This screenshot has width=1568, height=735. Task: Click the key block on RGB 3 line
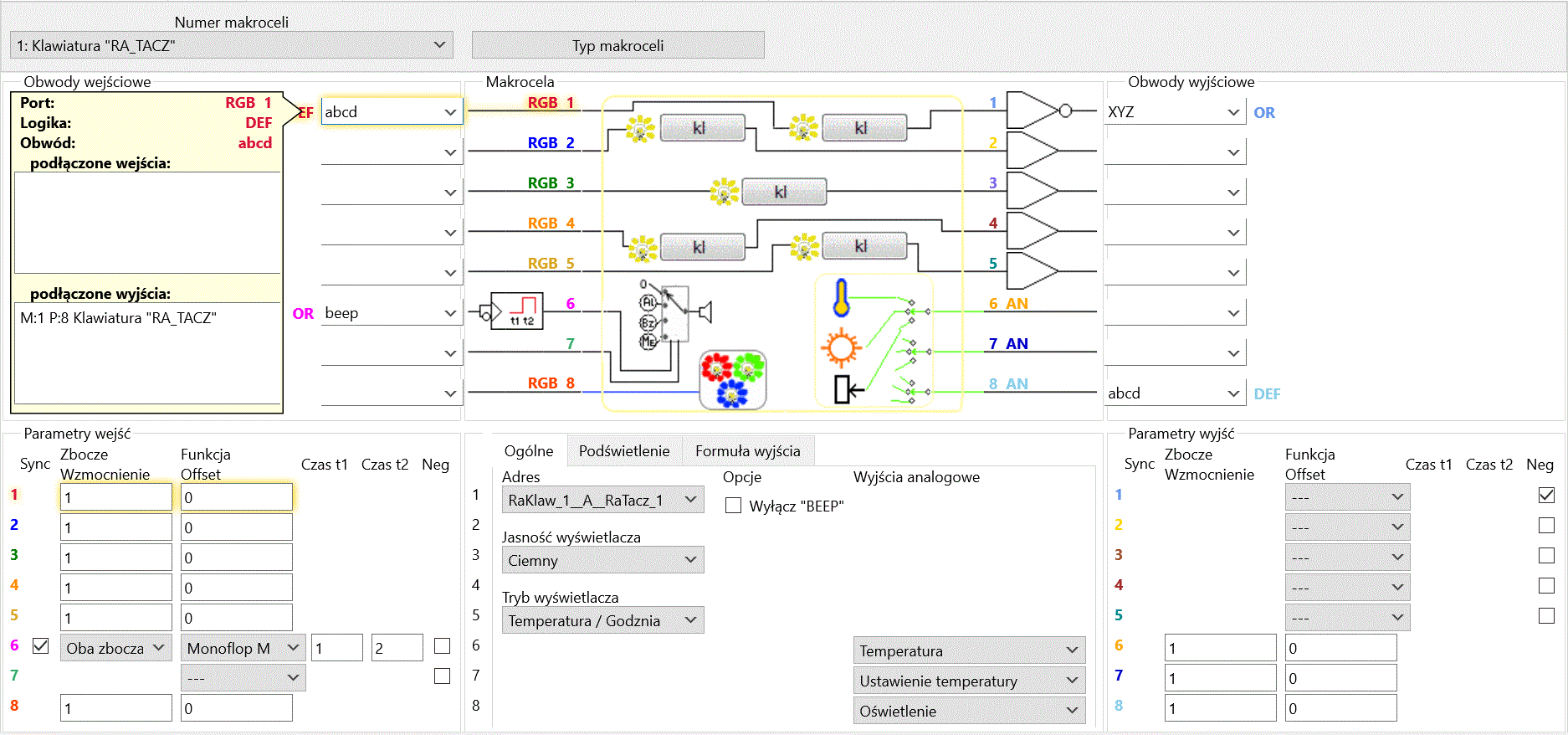[x=784, y=192]
